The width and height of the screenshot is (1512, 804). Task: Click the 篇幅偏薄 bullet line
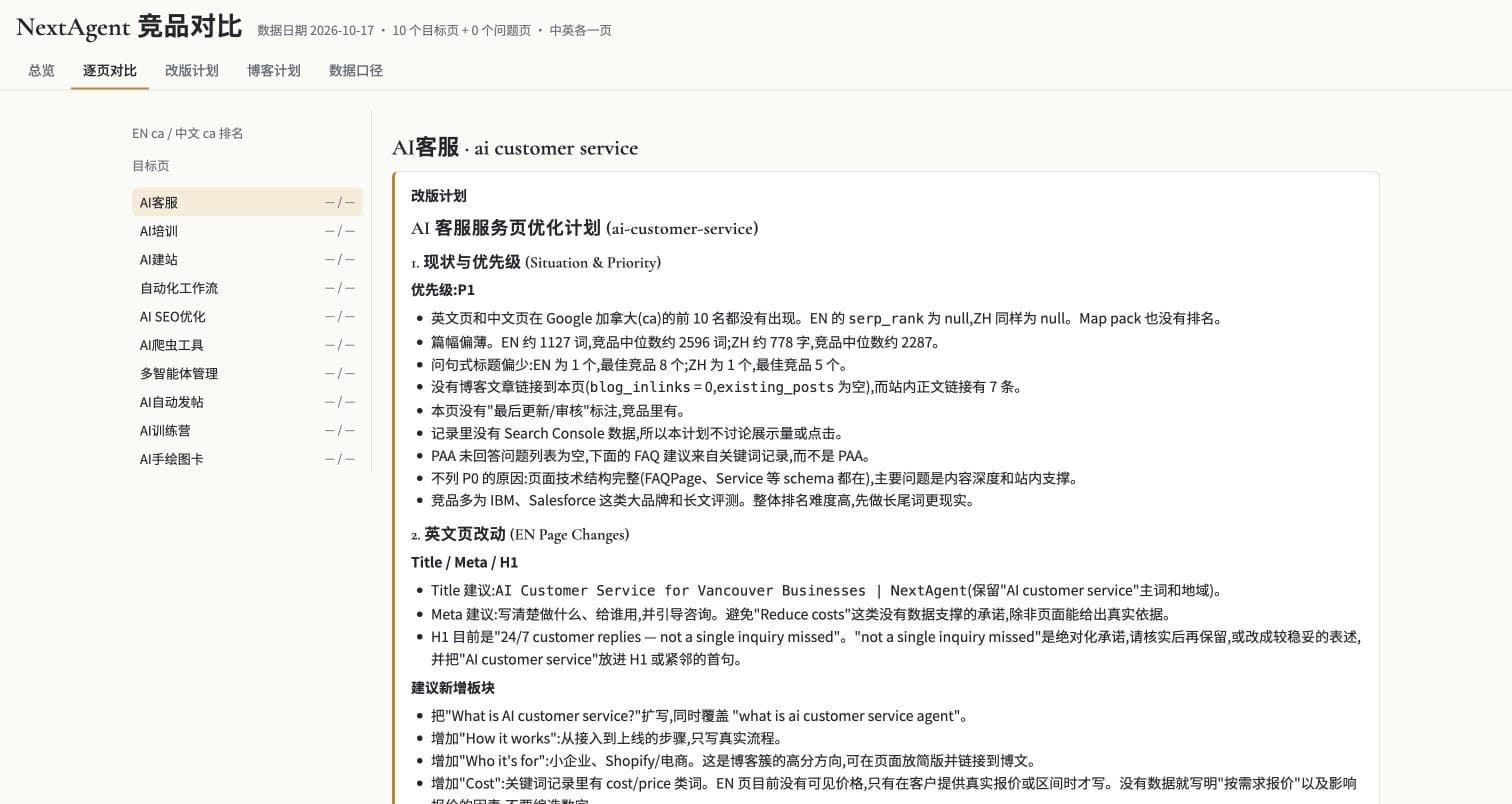(686, 342)
